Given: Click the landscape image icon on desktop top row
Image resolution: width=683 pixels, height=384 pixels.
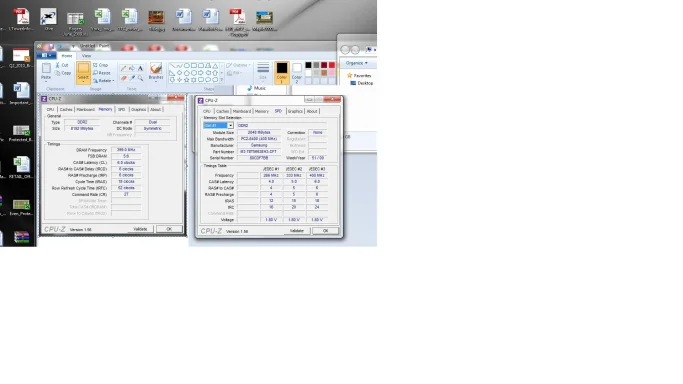Looking at the screenshot, I should 264,17.
